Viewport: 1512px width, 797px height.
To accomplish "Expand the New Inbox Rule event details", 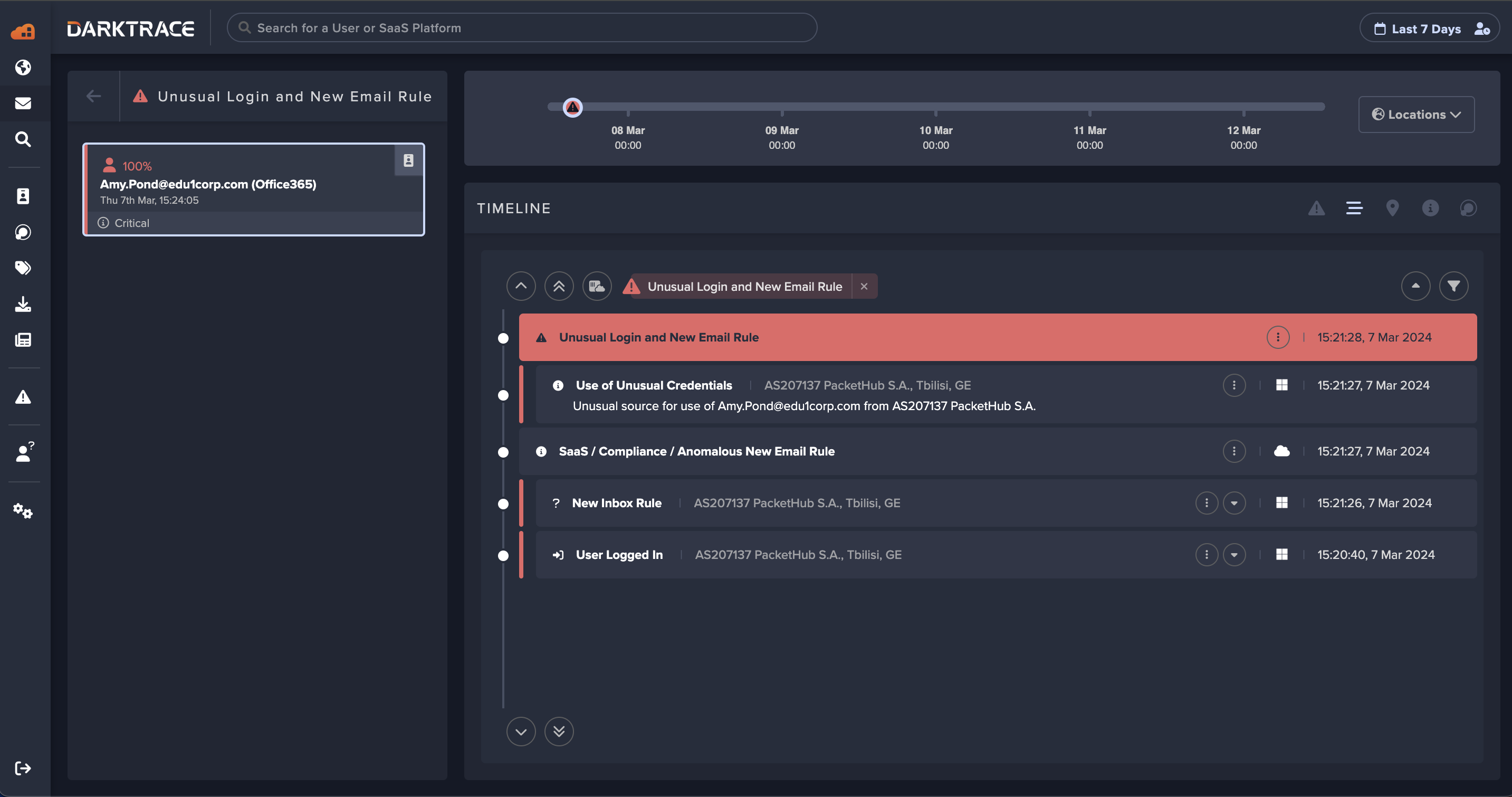I will click(1234, 504).
